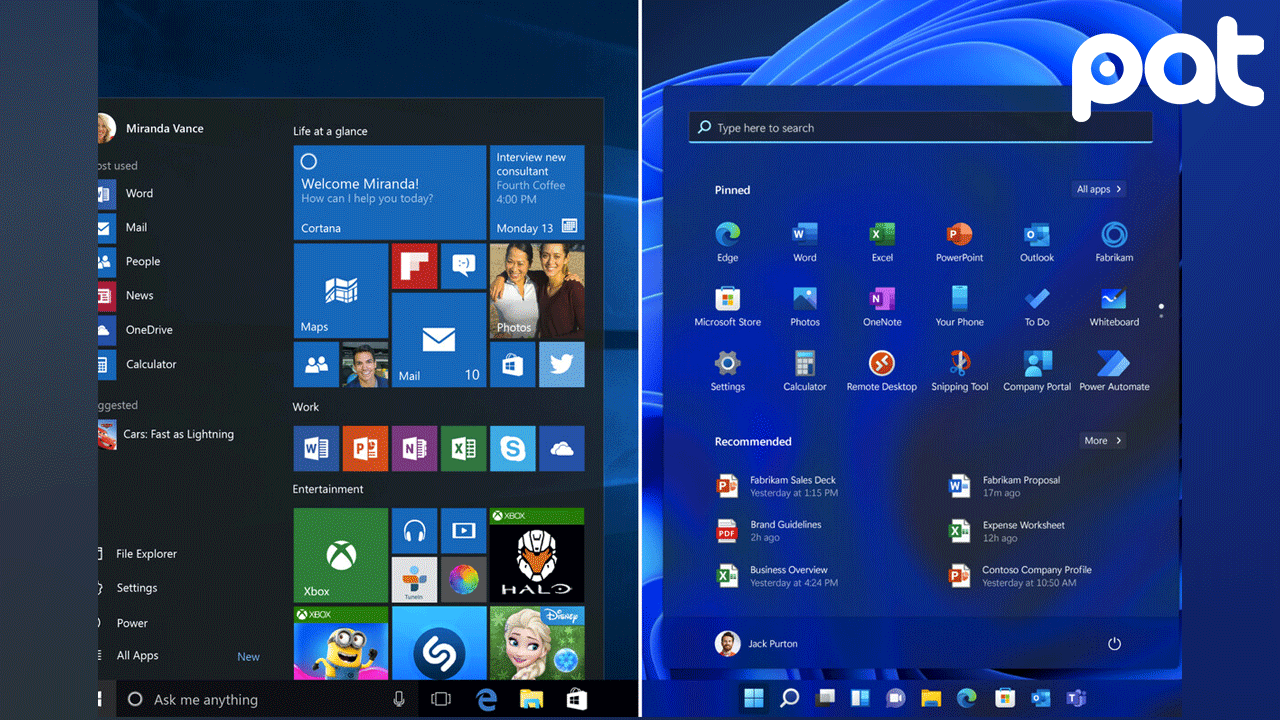Screen dimensions: 1280x720
Task: Open the Store tile in Life at a glance
Action: coord(512,364)
